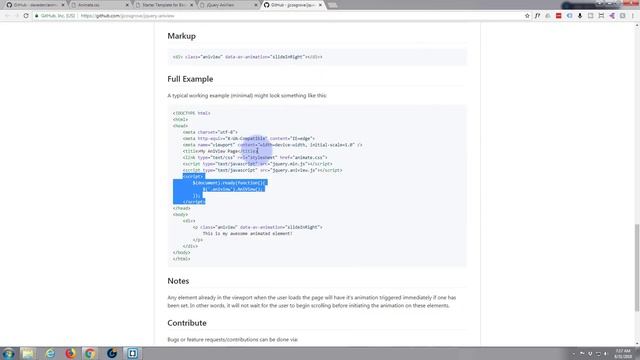Open Chrome's three-dot menu

point(633,16)
